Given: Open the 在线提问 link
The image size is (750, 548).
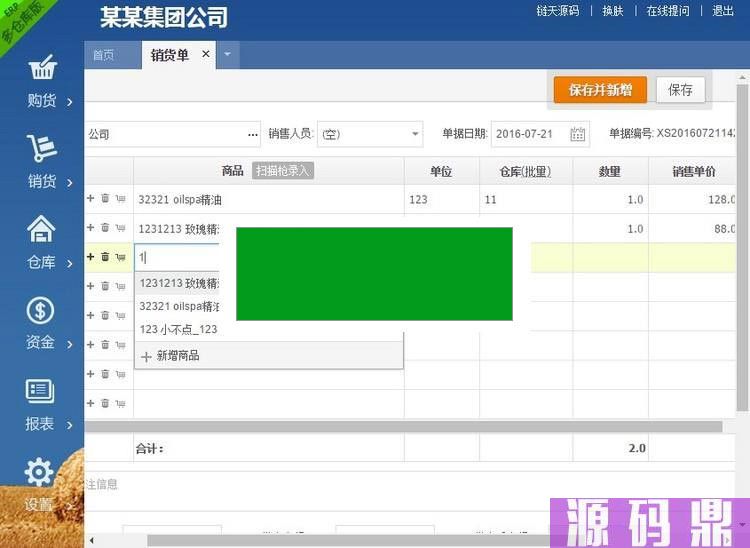Looking at the screenshot, I should (x=668, y=11).
